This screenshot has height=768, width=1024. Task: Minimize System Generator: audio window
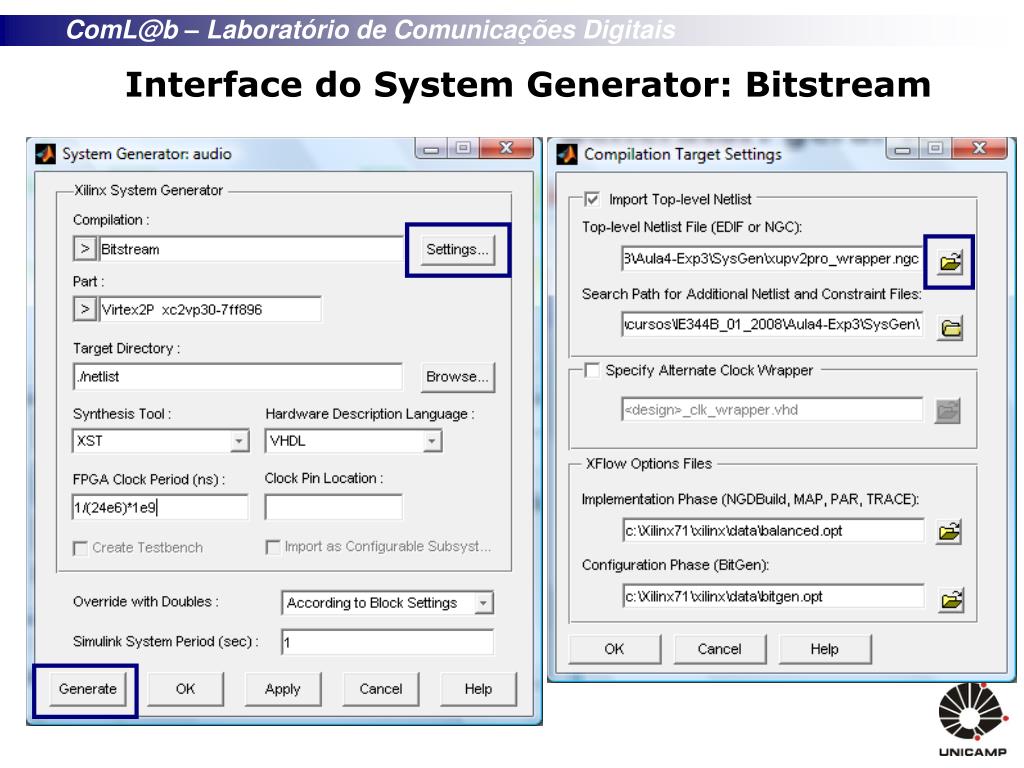click(x=431, y=148)
